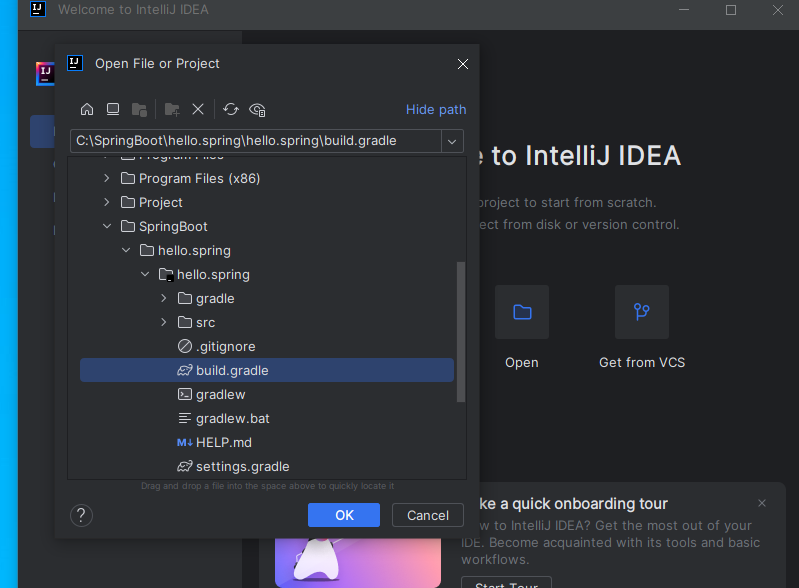The image size is (799, 588).
Task: Click the build.gradle elephant icon
Action: pos(184,370)
